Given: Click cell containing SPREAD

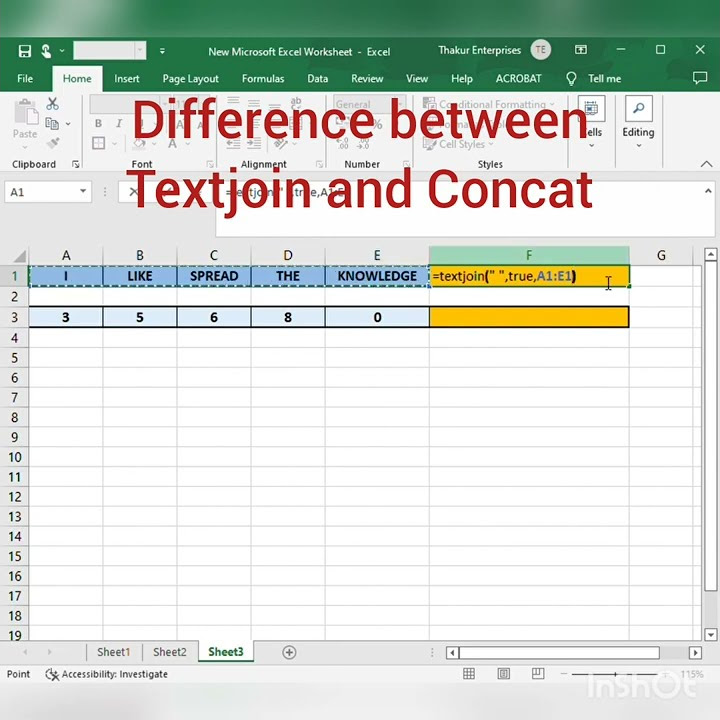Looking at the screenshot, I should [214, 276].
